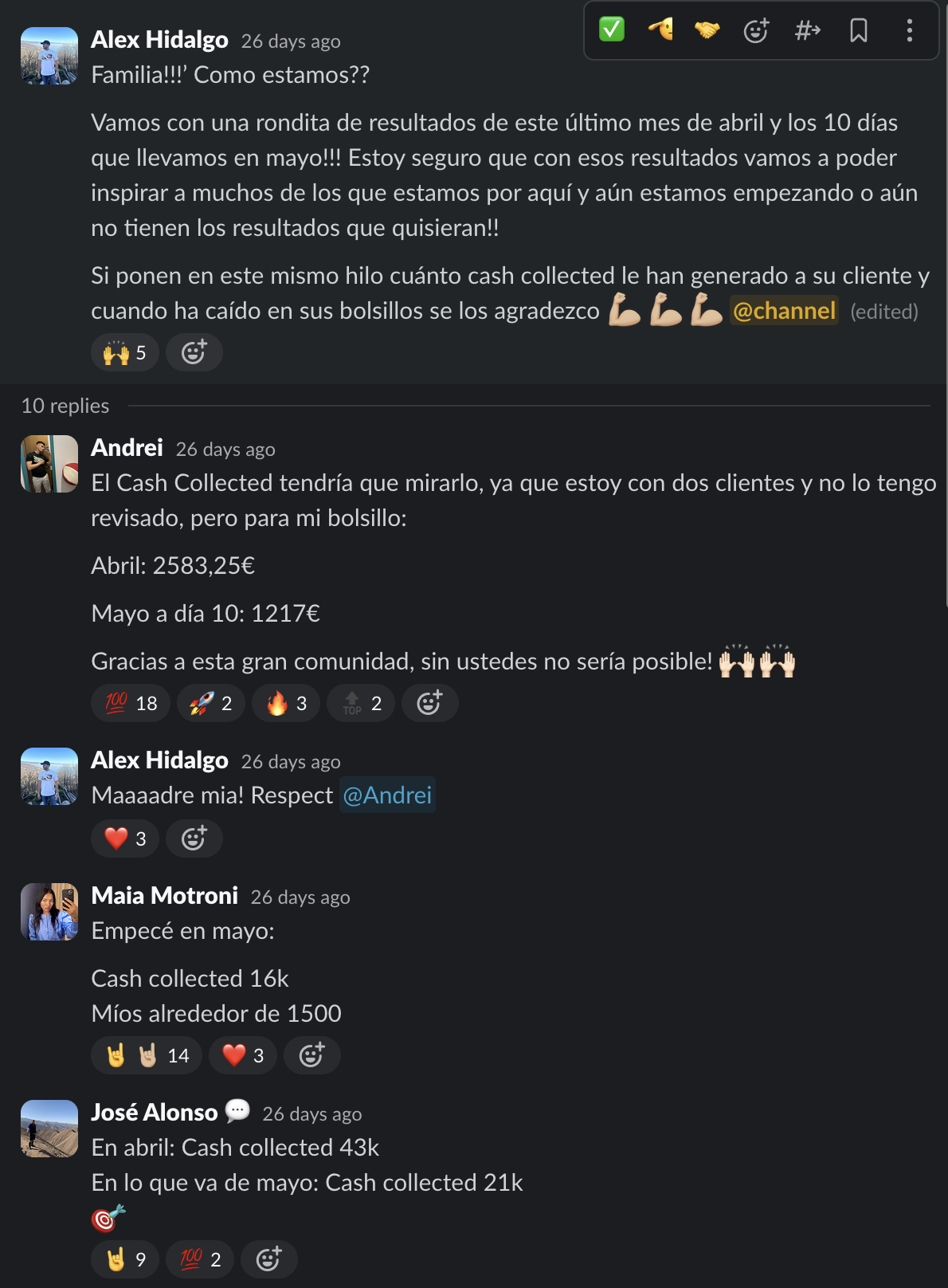Image resolution: width=948 pixels, height=1288 pixels.
Task: Toggle red heart reaction under Maia's message
Action: click(243, 1055)
